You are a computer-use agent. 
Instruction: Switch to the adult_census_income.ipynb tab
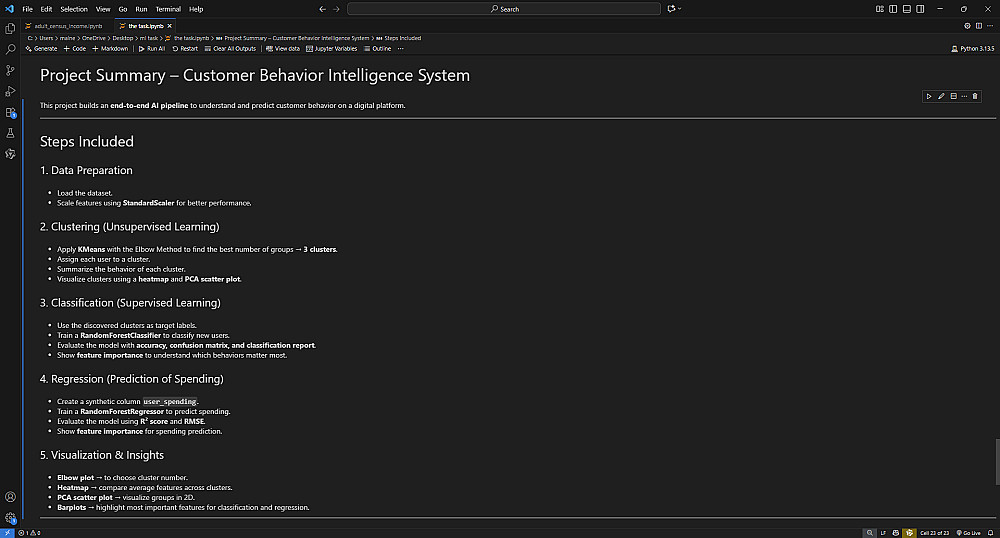coord(68,25)
